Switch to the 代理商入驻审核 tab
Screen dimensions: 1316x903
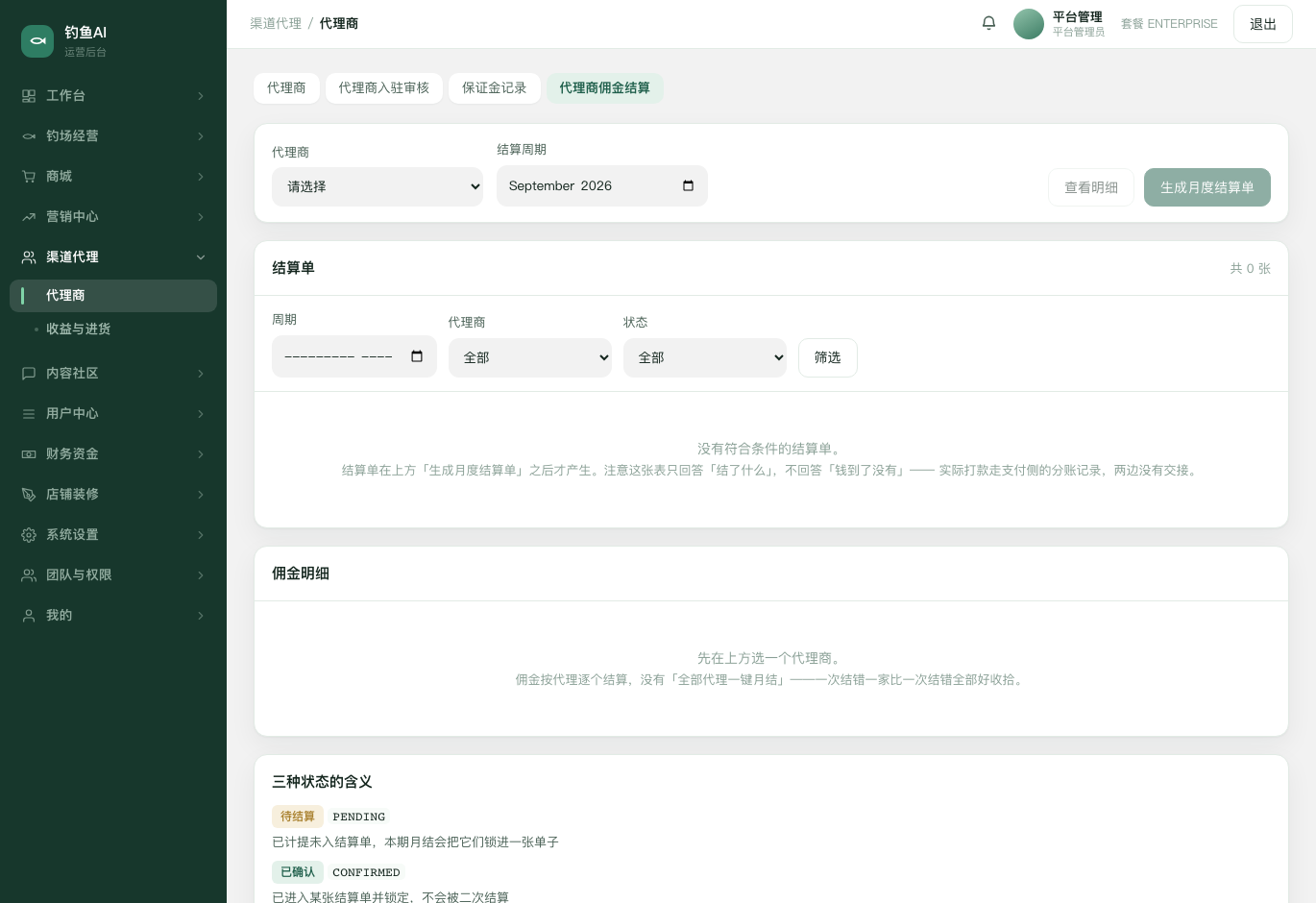pyautogui.click(x=384, y=87)
